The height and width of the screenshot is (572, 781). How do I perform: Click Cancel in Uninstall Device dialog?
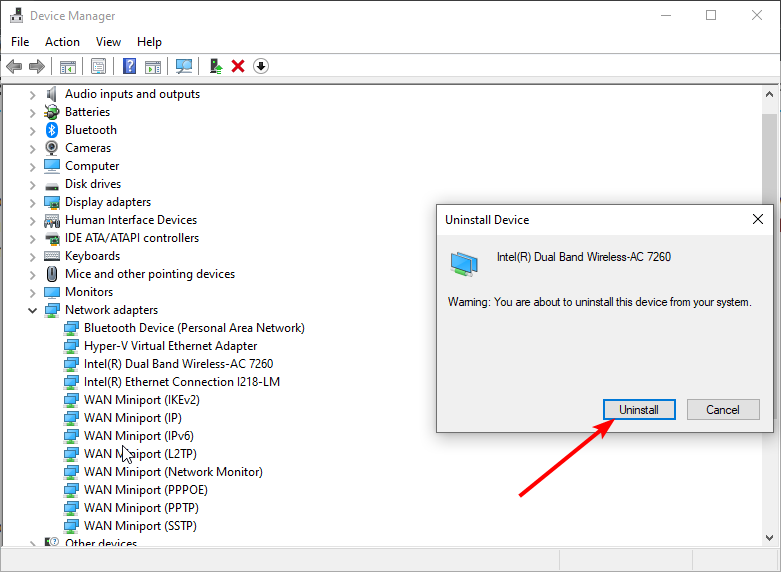[x=723, y=410]
